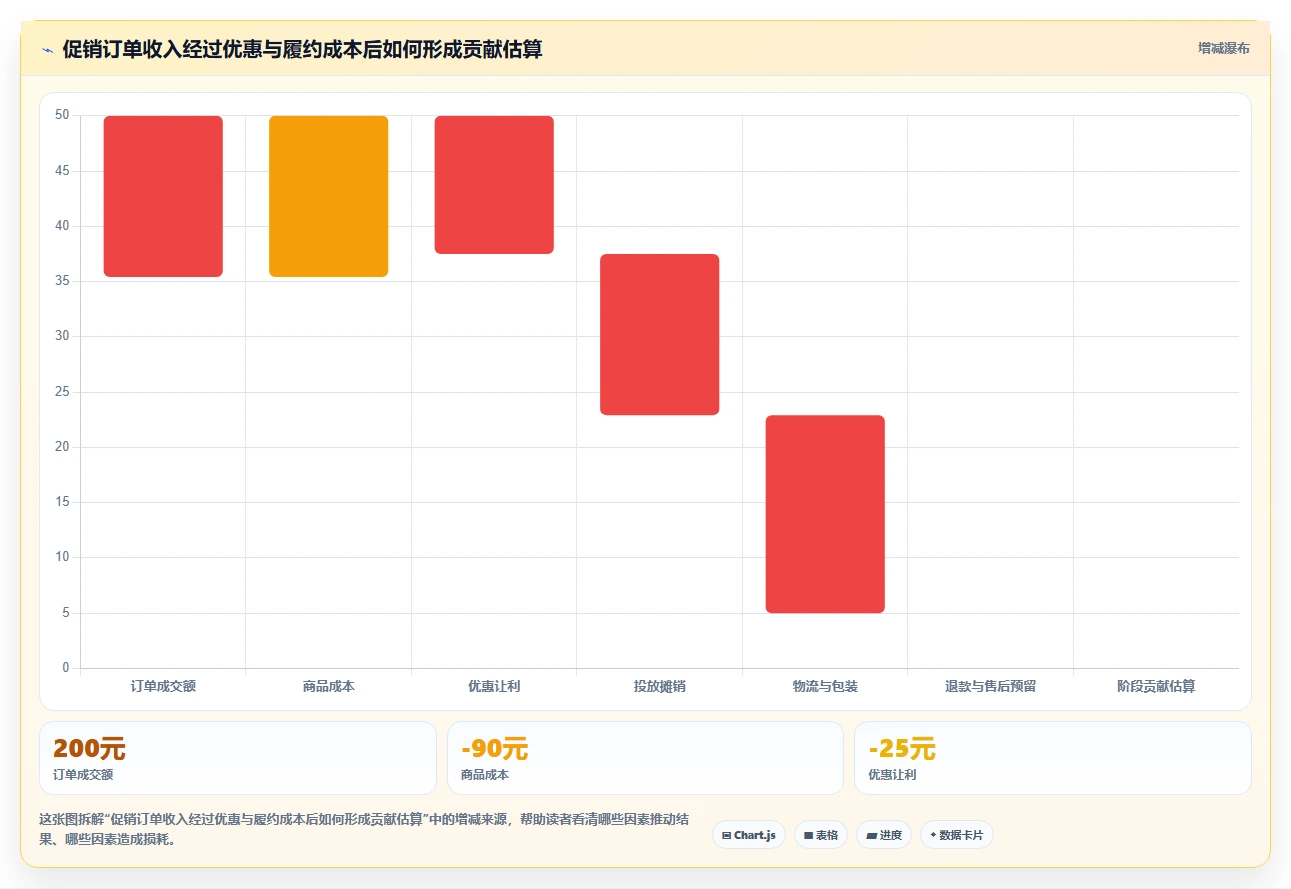Click x-axis label 物流与包装
The image size is (1291, 889).
(x=825, y=686)
